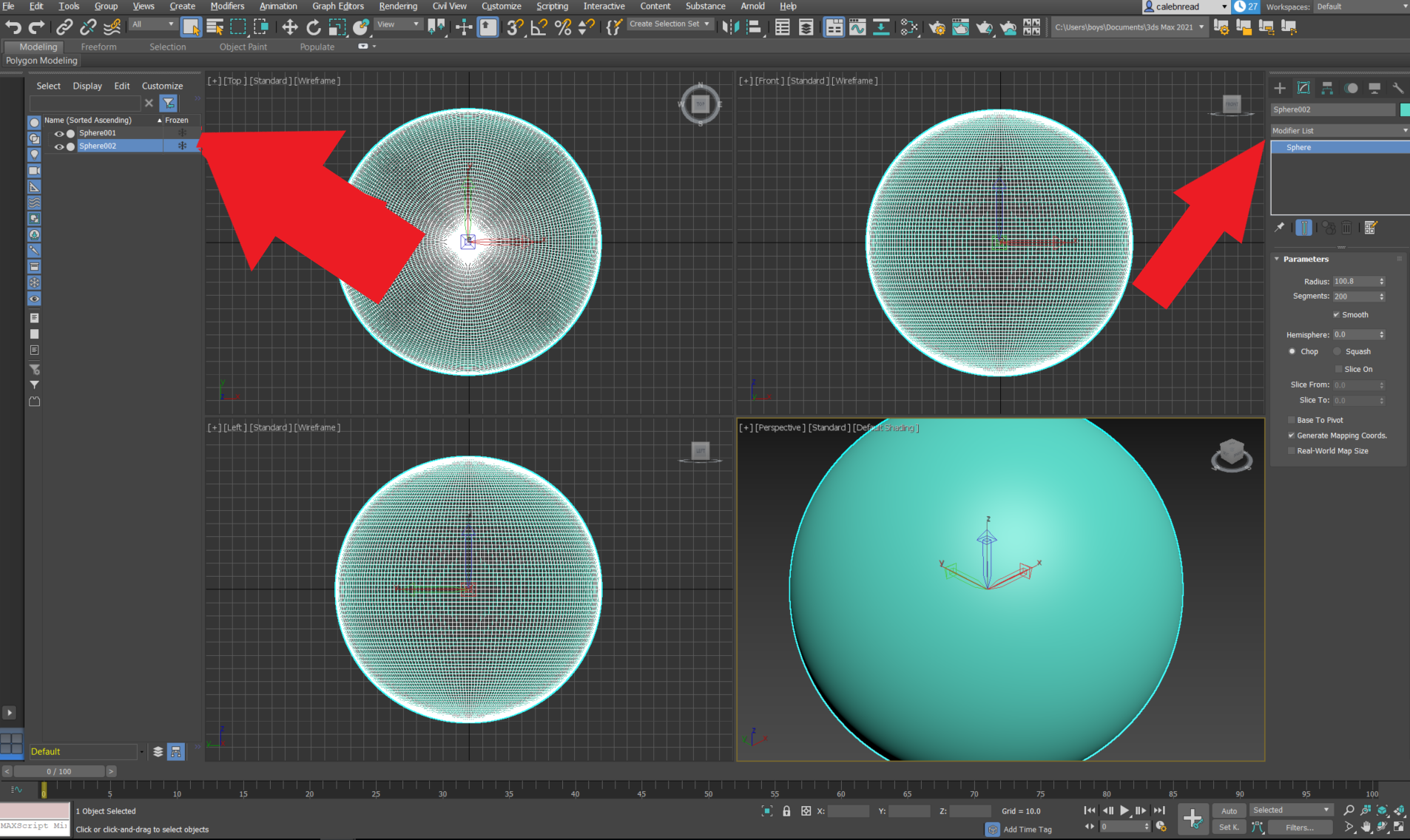Enable Real-World Map Size checkbox
Image resolution: width=1410 pixels, height=840 pixels.
(x=1292, y=451)
